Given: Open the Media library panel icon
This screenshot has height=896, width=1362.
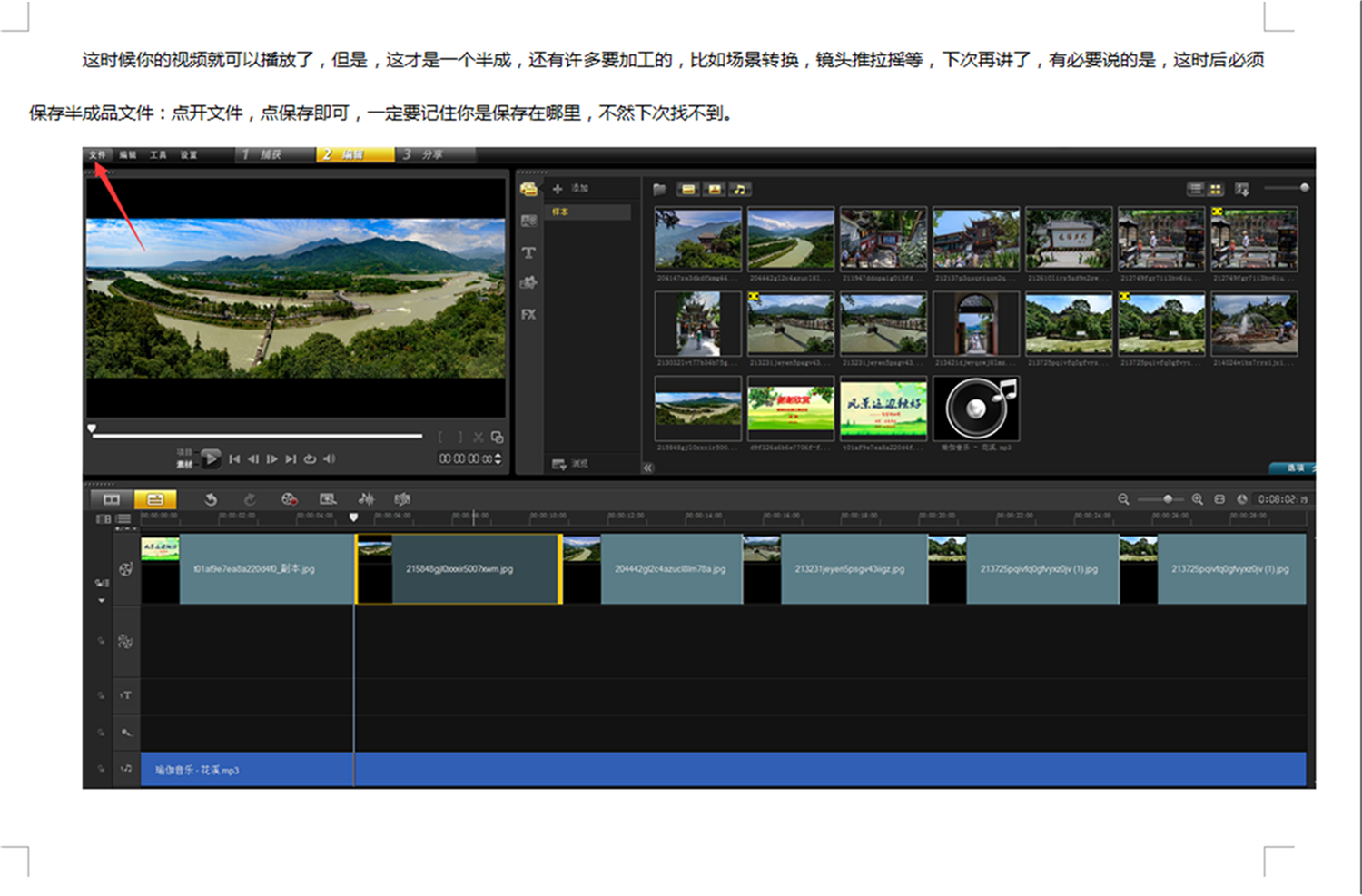Looking at the screenshot, I should (528, 190).
